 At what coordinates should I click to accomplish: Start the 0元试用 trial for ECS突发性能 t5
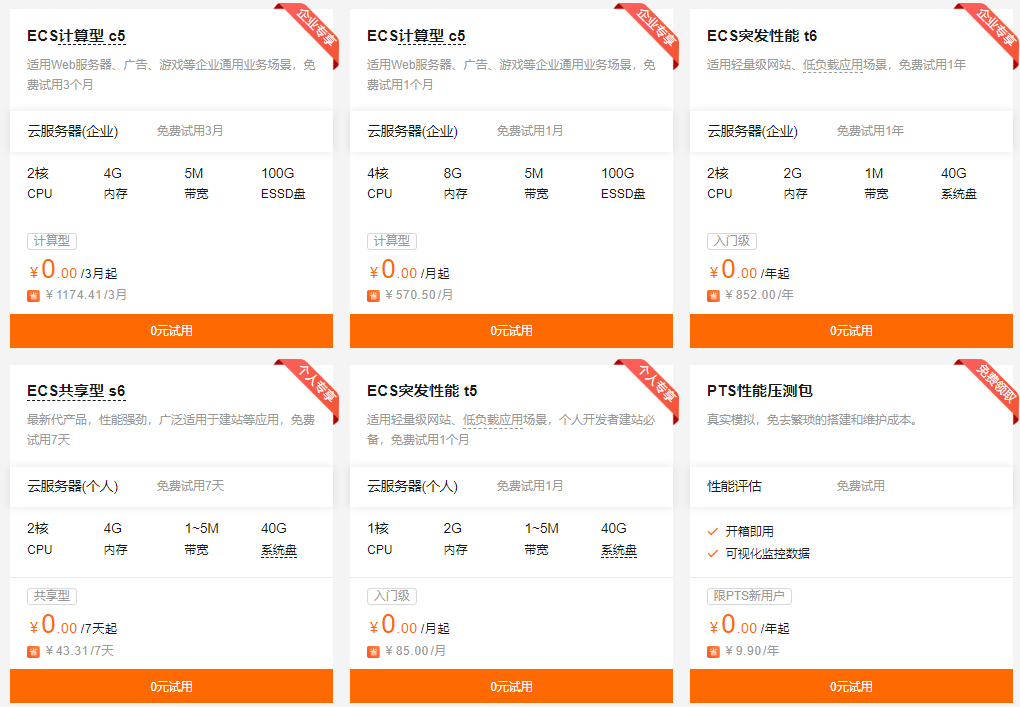pos(511,686)
